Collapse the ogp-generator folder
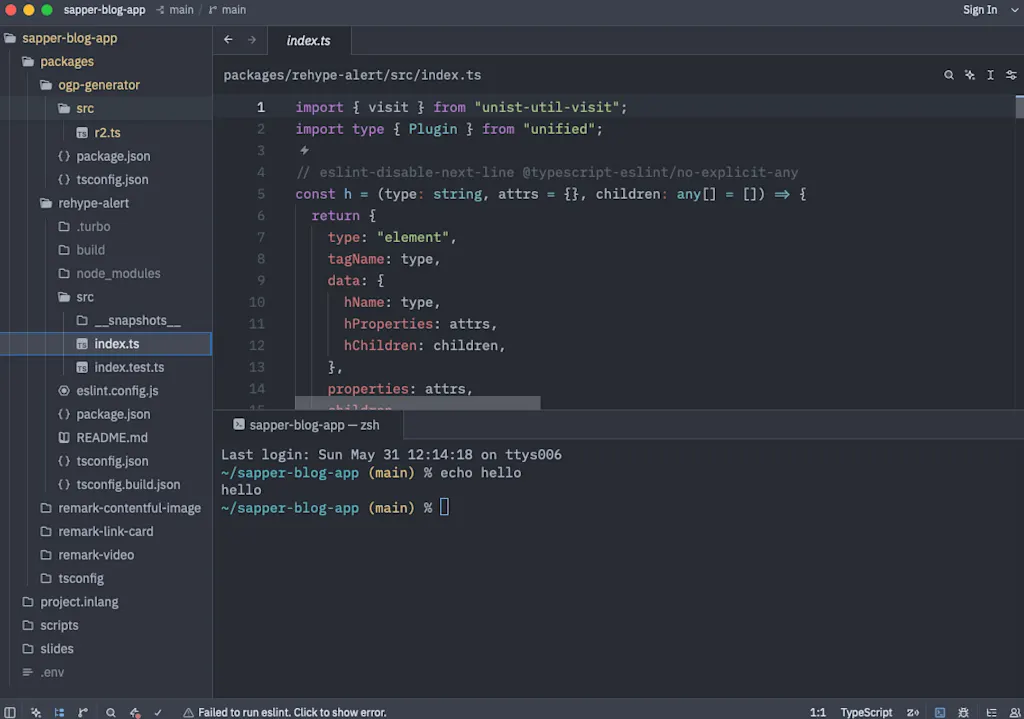Screen dimensions: 1024x719 click(x=106, y=85)
